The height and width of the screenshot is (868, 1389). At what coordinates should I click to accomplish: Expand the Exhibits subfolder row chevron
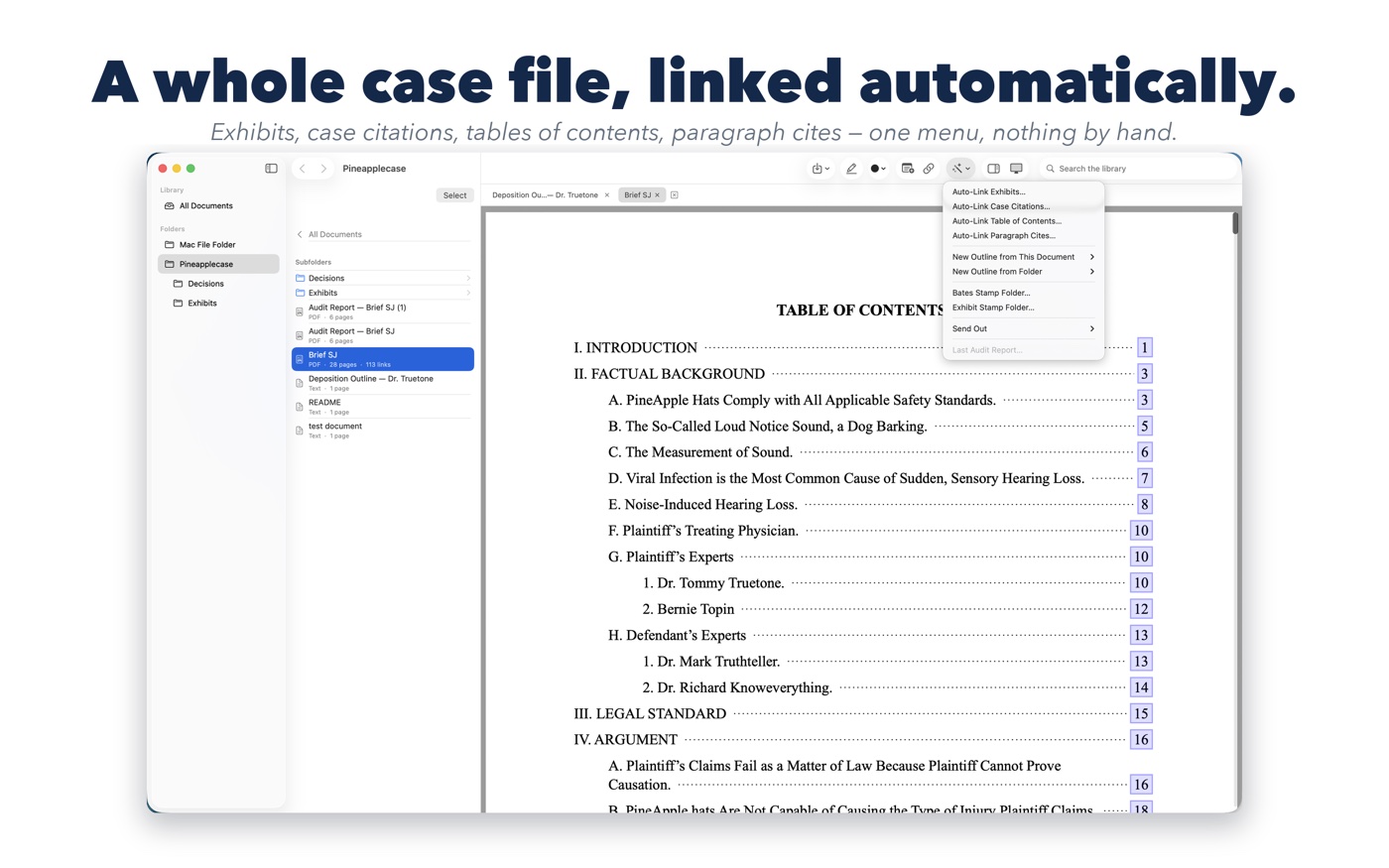pos(467,294)
